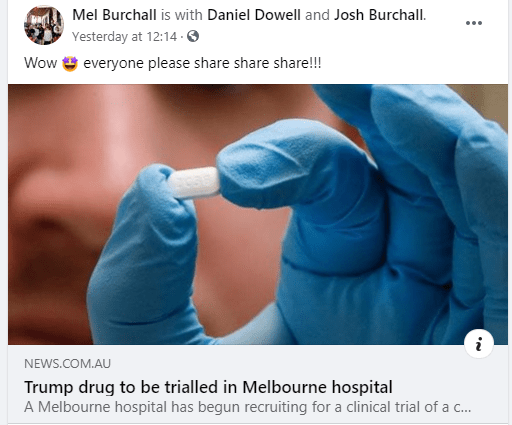Click the link info 'i' icon
The image size is (512, 425).
[x=479, y=344]
